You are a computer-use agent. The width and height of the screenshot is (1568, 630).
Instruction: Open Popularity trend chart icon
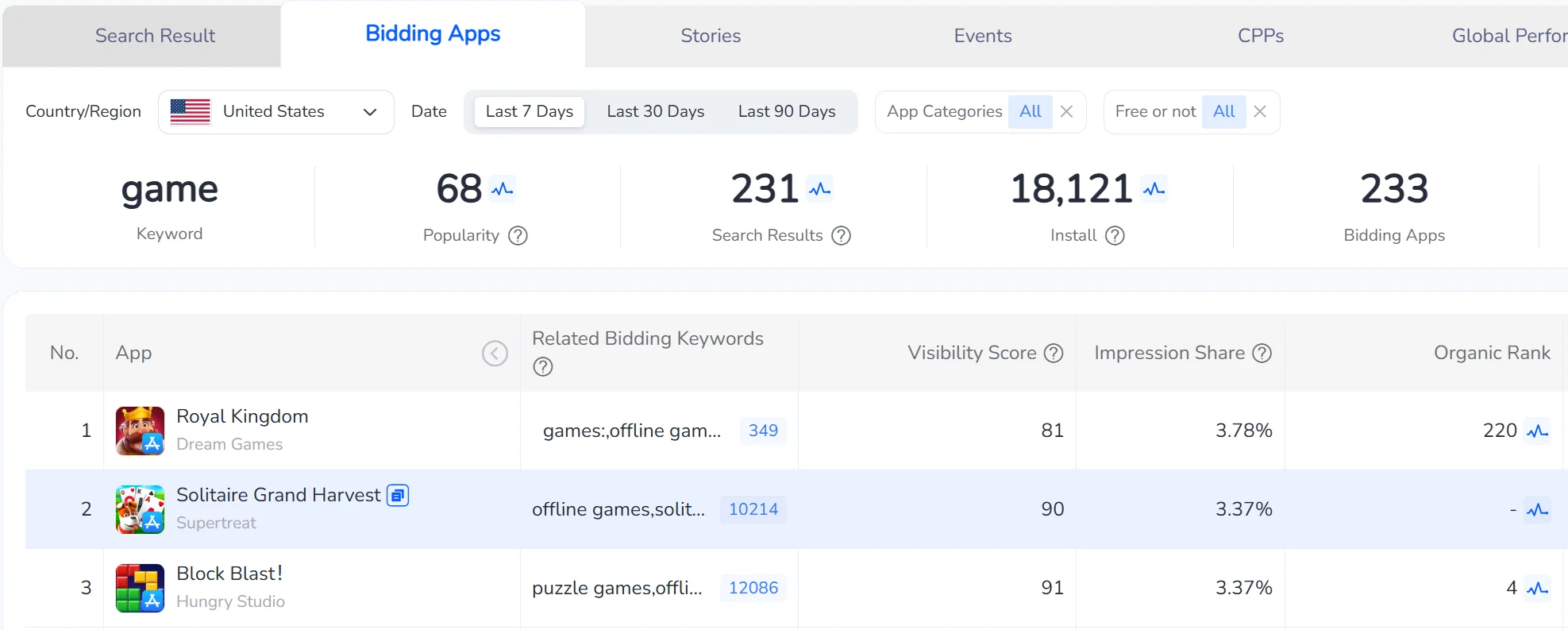[x=502, y=189]
